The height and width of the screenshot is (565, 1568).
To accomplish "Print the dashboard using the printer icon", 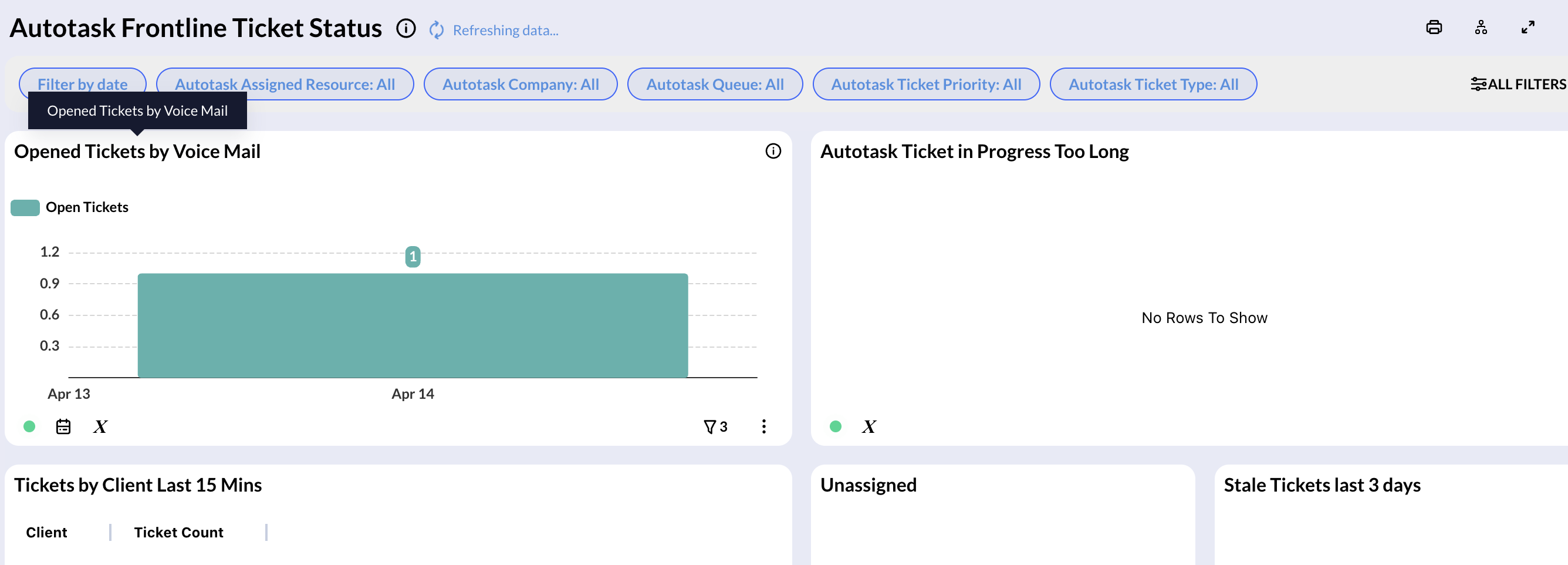I will click(1434, 28).
